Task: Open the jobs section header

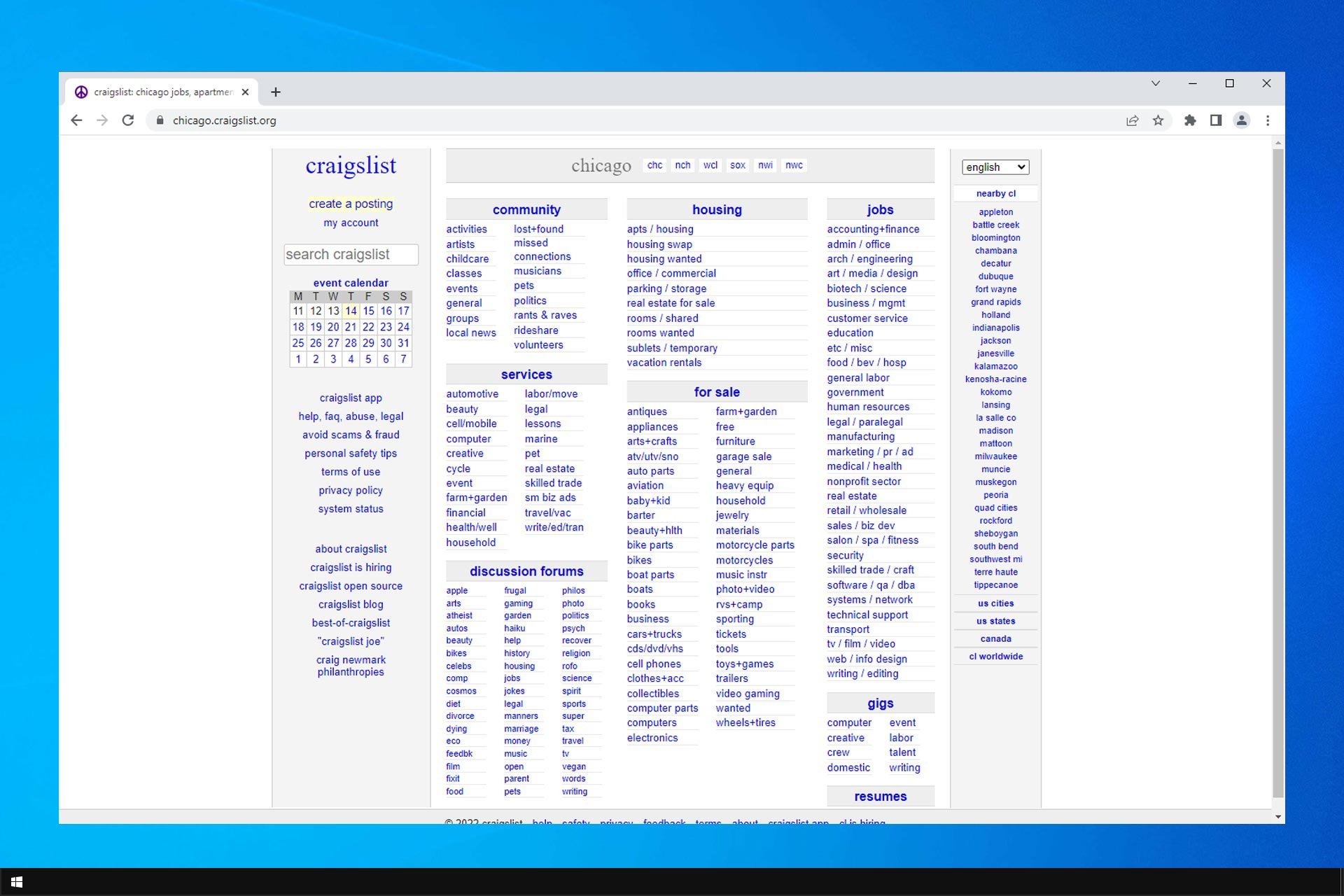Action: pyautogui.click(x=880, y=209)
